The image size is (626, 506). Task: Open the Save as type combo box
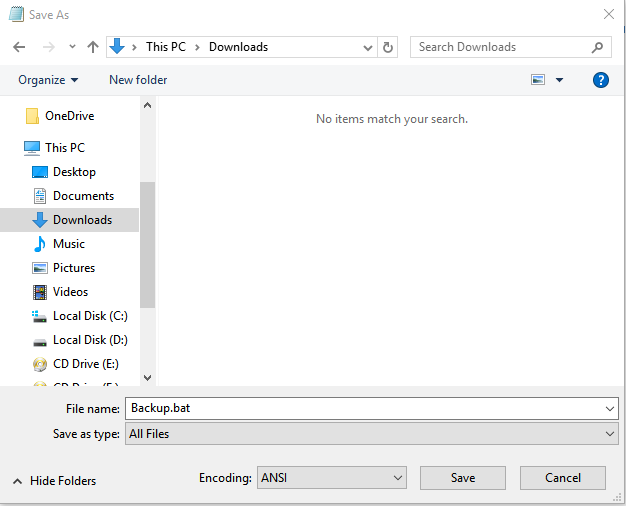pyautogui.click(x=372, y=434)
